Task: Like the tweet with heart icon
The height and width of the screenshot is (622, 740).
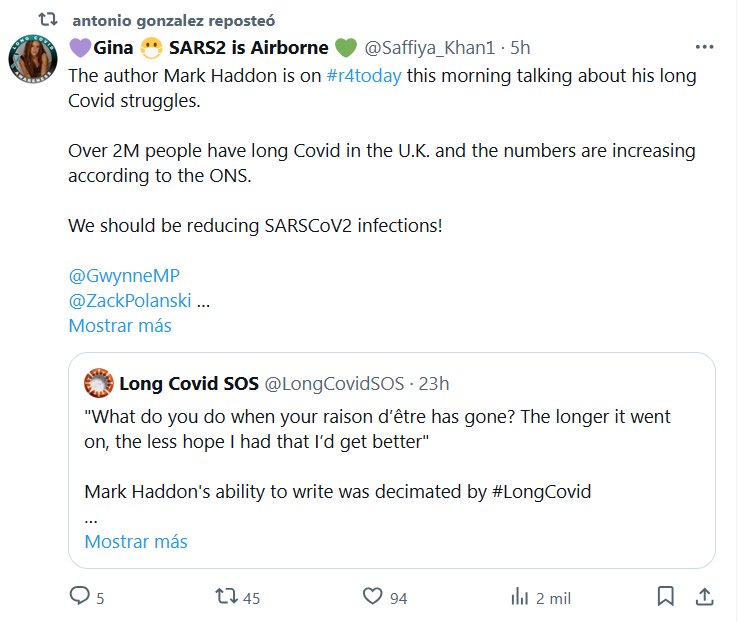Action: (373, 596)
